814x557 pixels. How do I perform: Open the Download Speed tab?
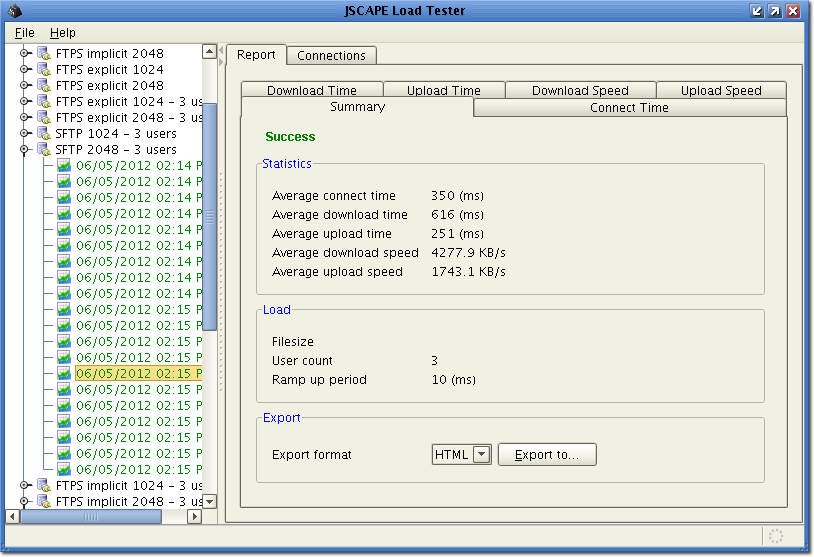pos(580,90)
